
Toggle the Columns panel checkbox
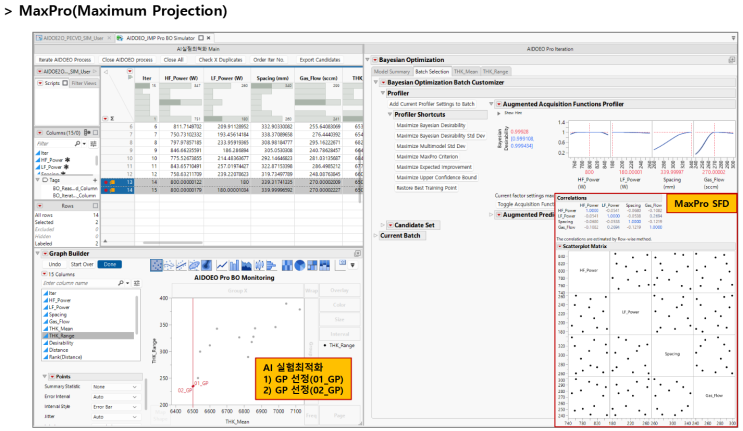[x=95, y=133]
